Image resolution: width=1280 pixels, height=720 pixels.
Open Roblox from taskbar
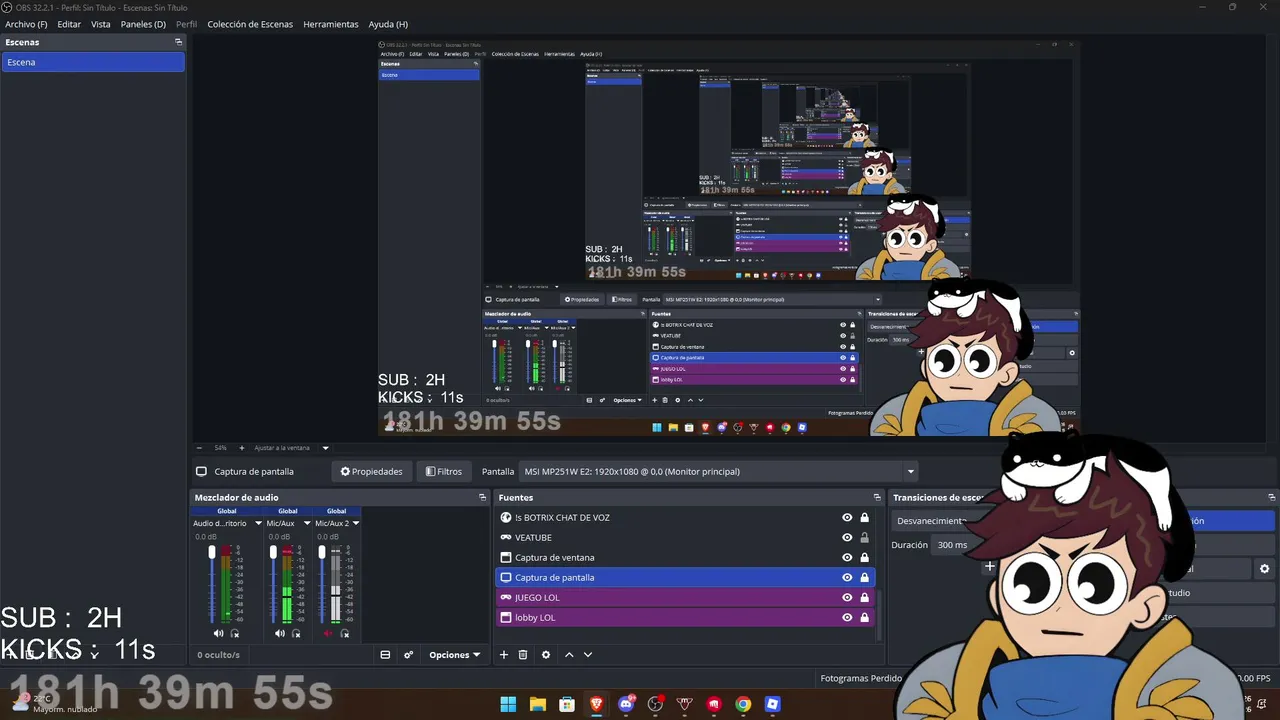(772, 704)
